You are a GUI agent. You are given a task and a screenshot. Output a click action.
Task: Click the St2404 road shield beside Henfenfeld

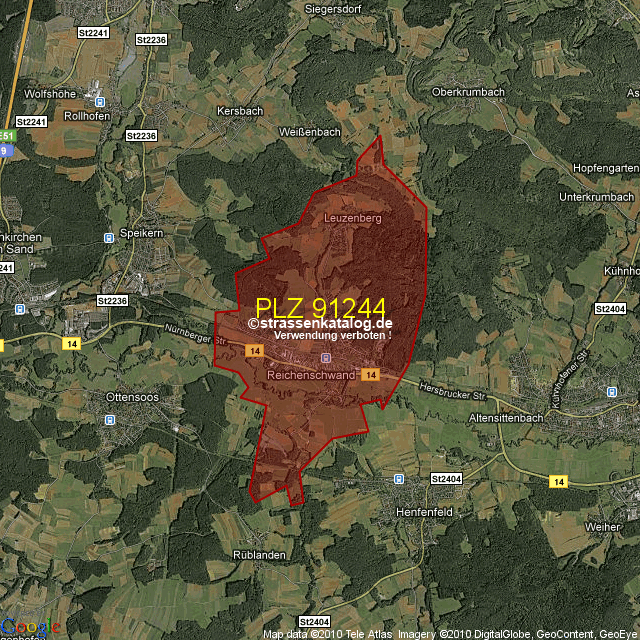[446, 480]
